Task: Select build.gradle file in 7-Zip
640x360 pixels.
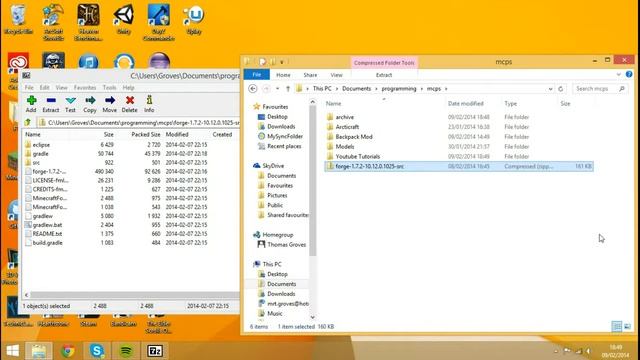Action: click(47, 243)
